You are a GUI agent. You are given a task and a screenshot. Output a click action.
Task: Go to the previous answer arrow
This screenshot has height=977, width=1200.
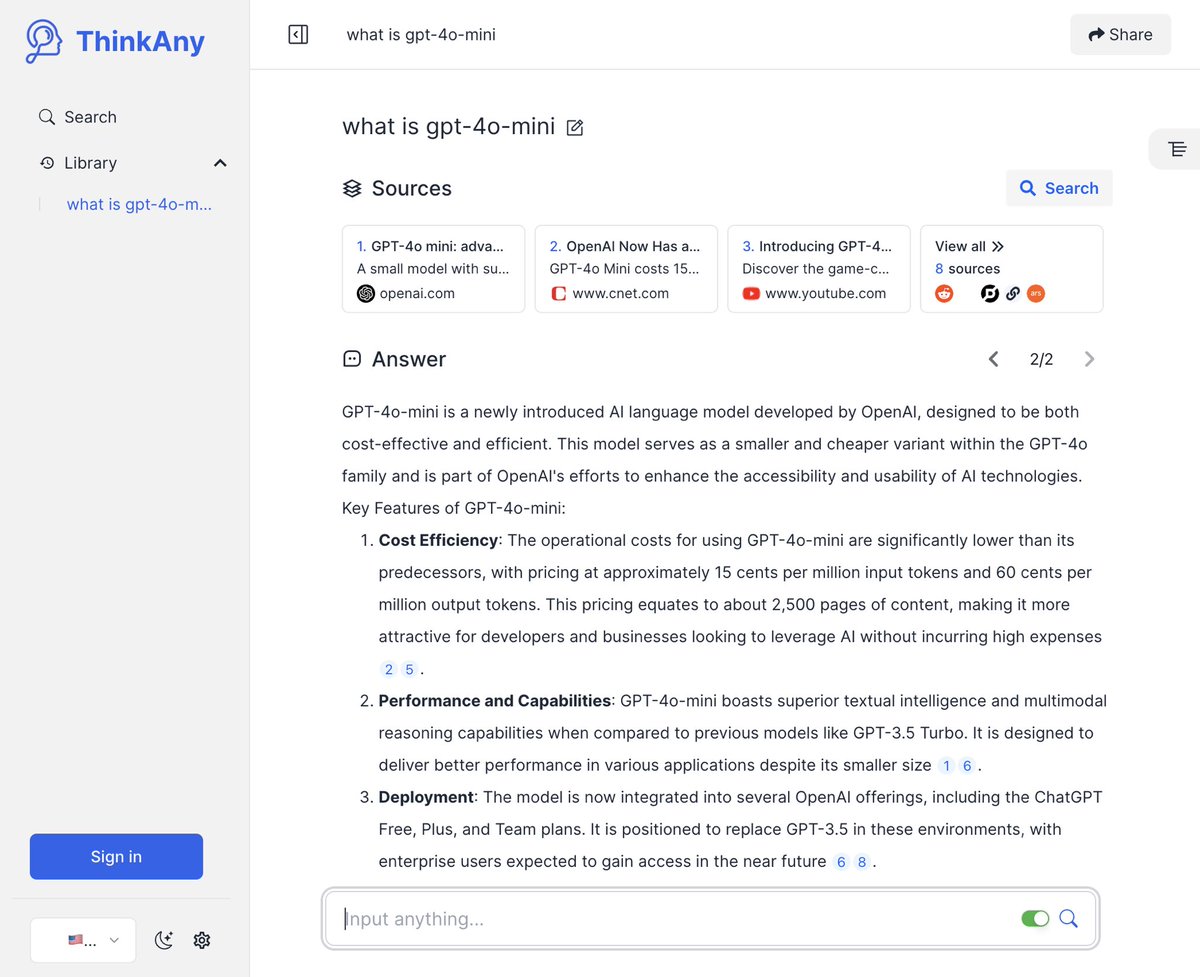point(993,359)
